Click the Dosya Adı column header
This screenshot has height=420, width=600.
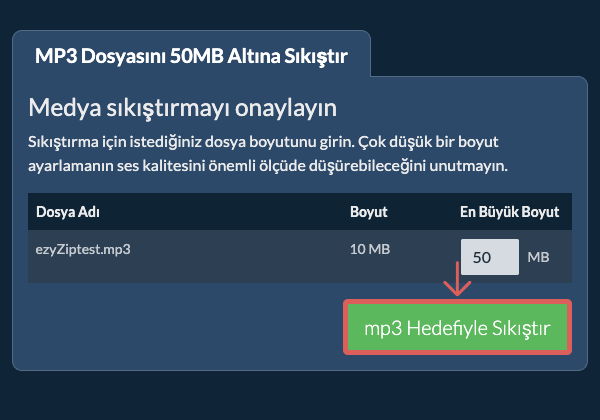tap(68, 212)
